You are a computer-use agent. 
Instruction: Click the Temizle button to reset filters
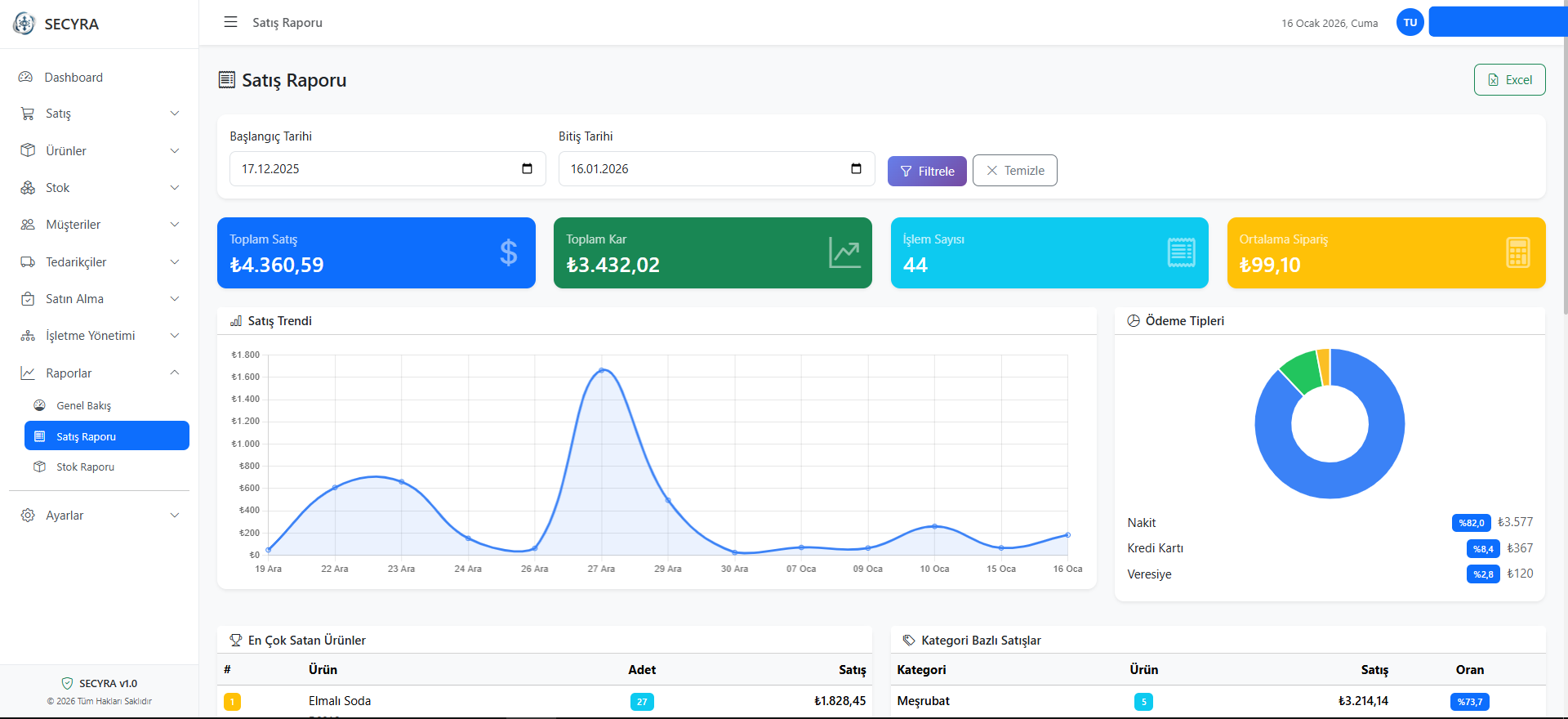point(1014,171)
